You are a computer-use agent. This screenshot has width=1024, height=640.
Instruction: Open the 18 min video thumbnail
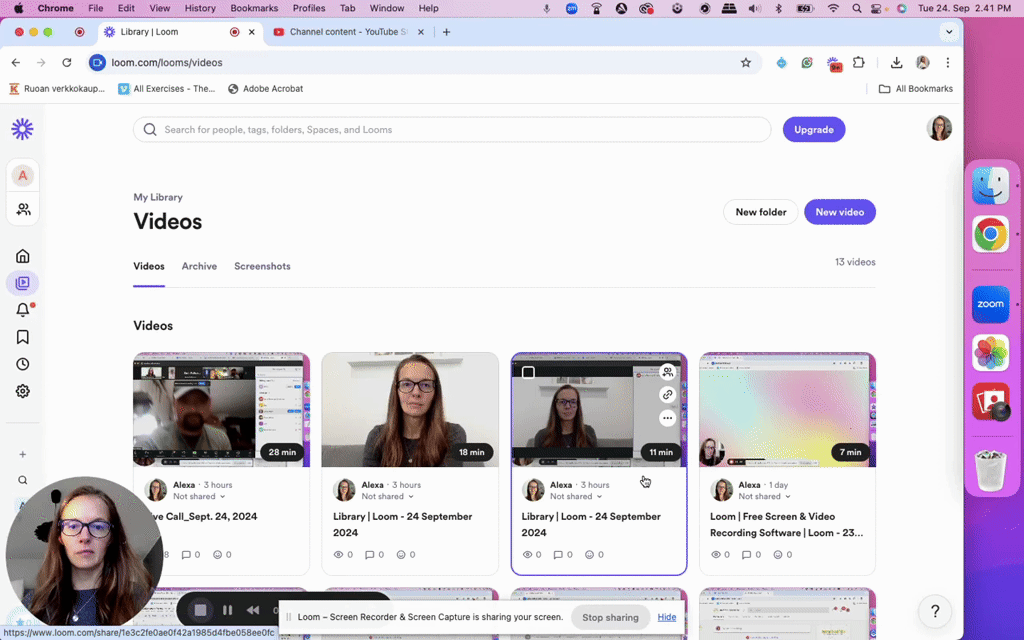pyautogui.click(x=410, y=410)
